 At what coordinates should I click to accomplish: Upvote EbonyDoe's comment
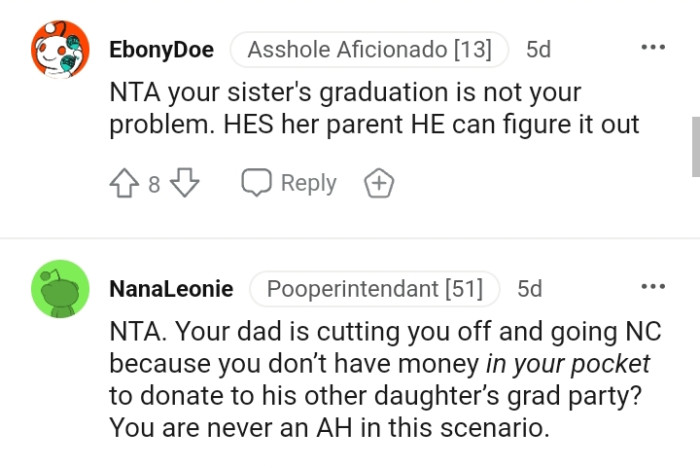[123, 183]
